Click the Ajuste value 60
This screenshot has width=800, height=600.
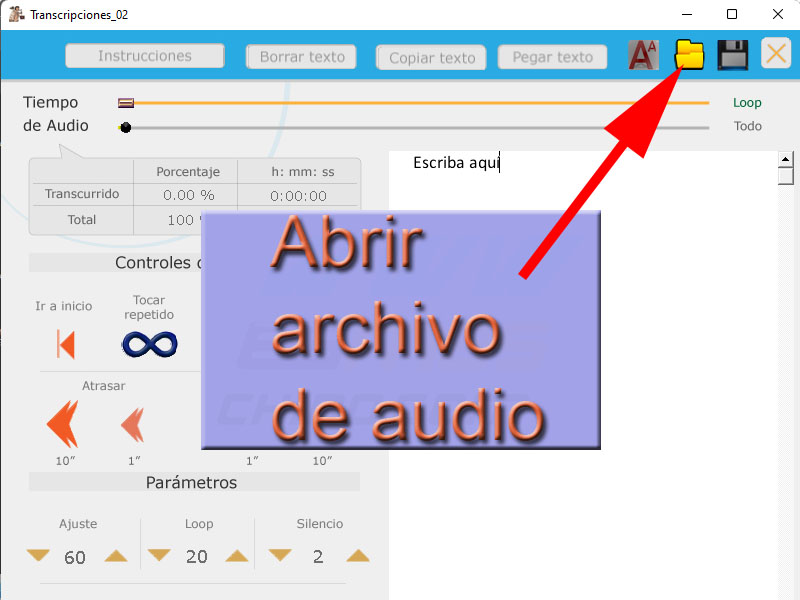pyautogui.click(x=74, y=557)
